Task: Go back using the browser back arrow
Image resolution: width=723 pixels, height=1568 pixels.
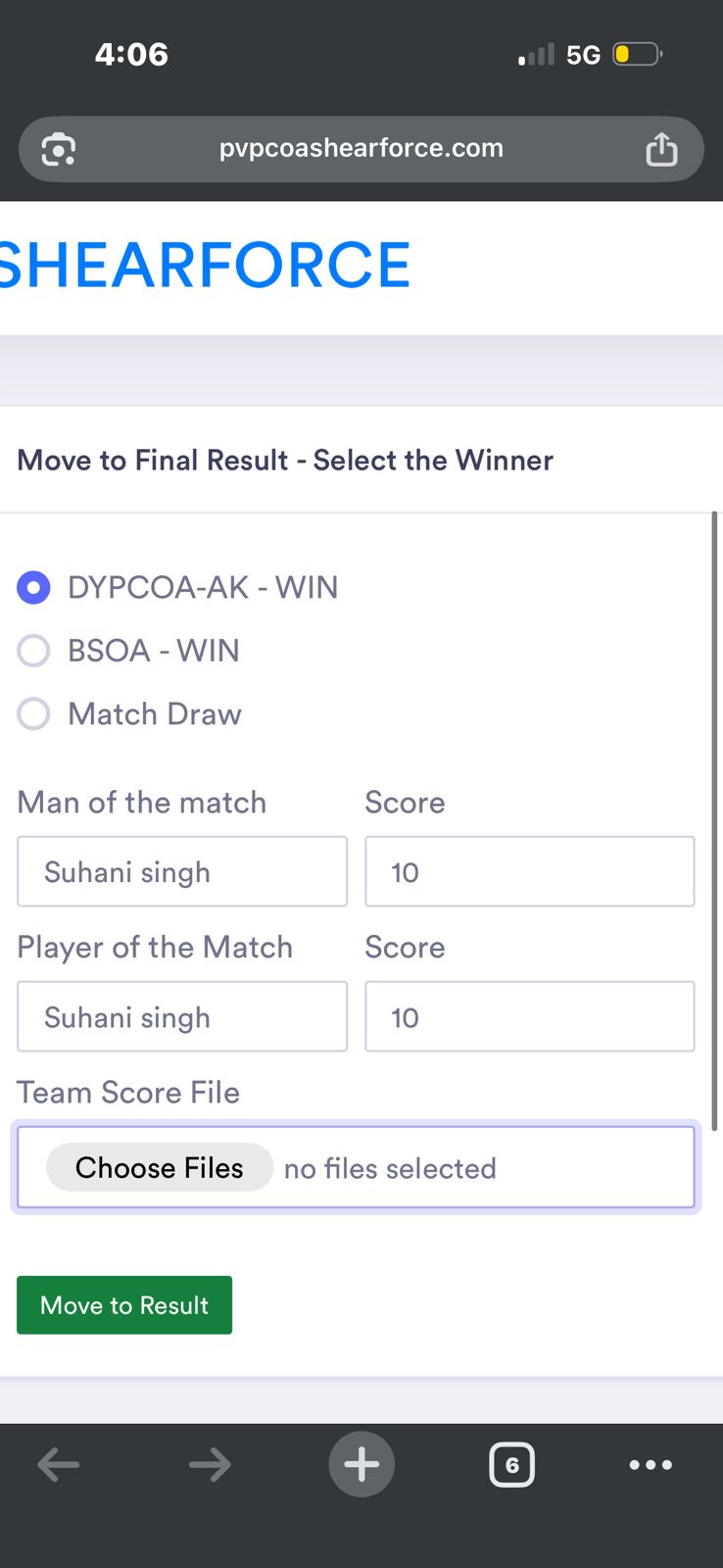Action: coord(59,1465)
